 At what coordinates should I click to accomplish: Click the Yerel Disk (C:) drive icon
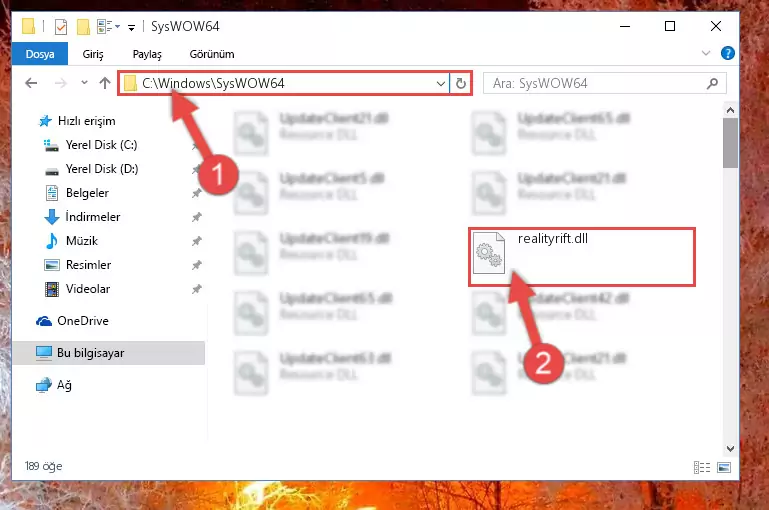(51, 145)
